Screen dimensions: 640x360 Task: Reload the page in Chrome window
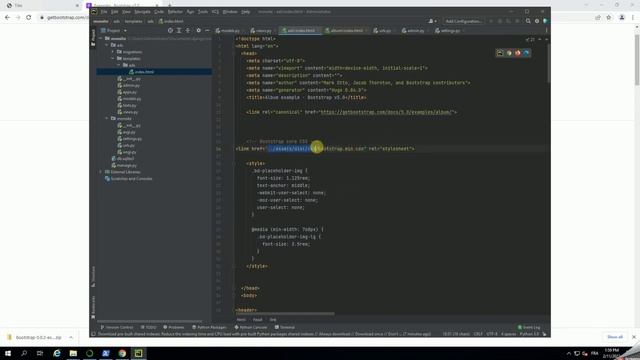tap(29, 18)
